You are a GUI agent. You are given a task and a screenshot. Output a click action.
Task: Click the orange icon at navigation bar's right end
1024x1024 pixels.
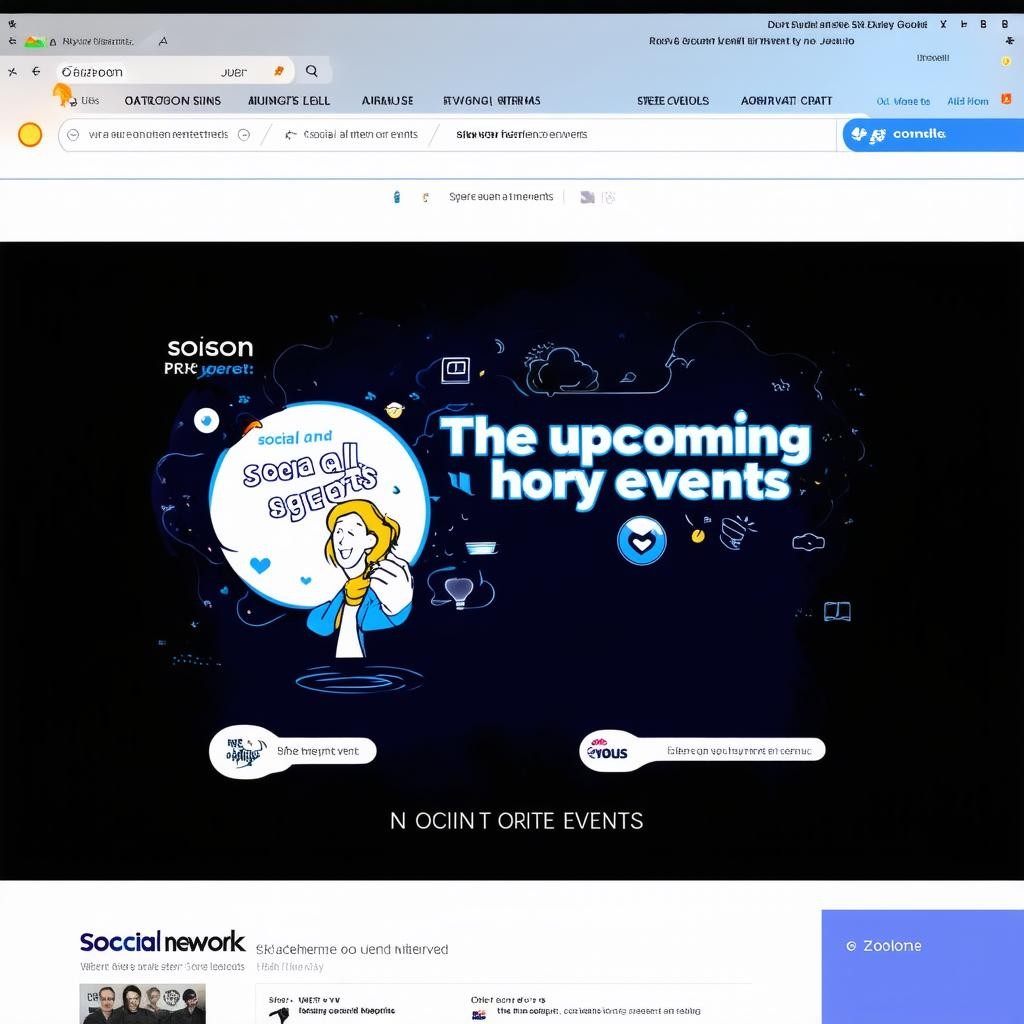pyautogui.click(x=1006, y=100)
